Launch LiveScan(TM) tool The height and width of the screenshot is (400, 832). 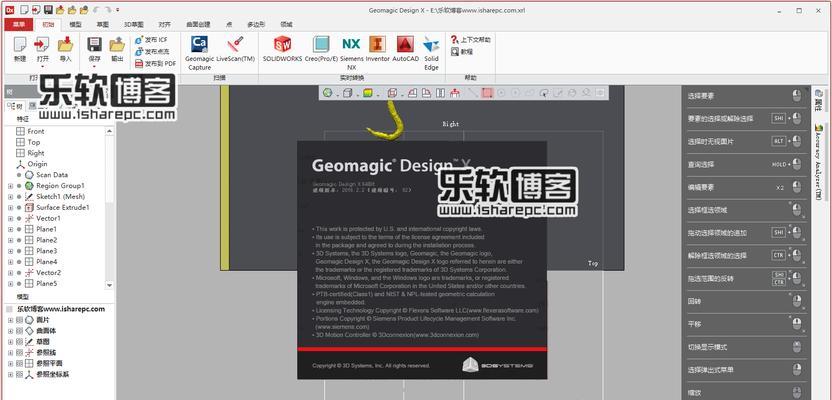coord(235,44)
